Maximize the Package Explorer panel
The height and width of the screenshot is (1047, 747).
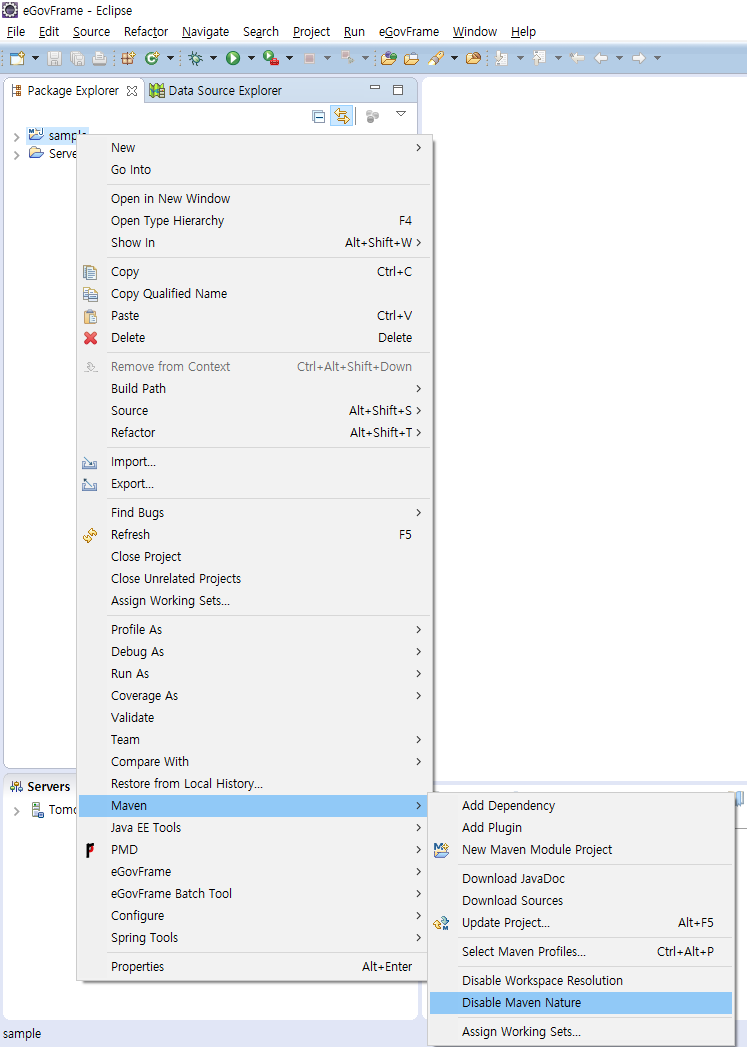(x=398, y=90)
